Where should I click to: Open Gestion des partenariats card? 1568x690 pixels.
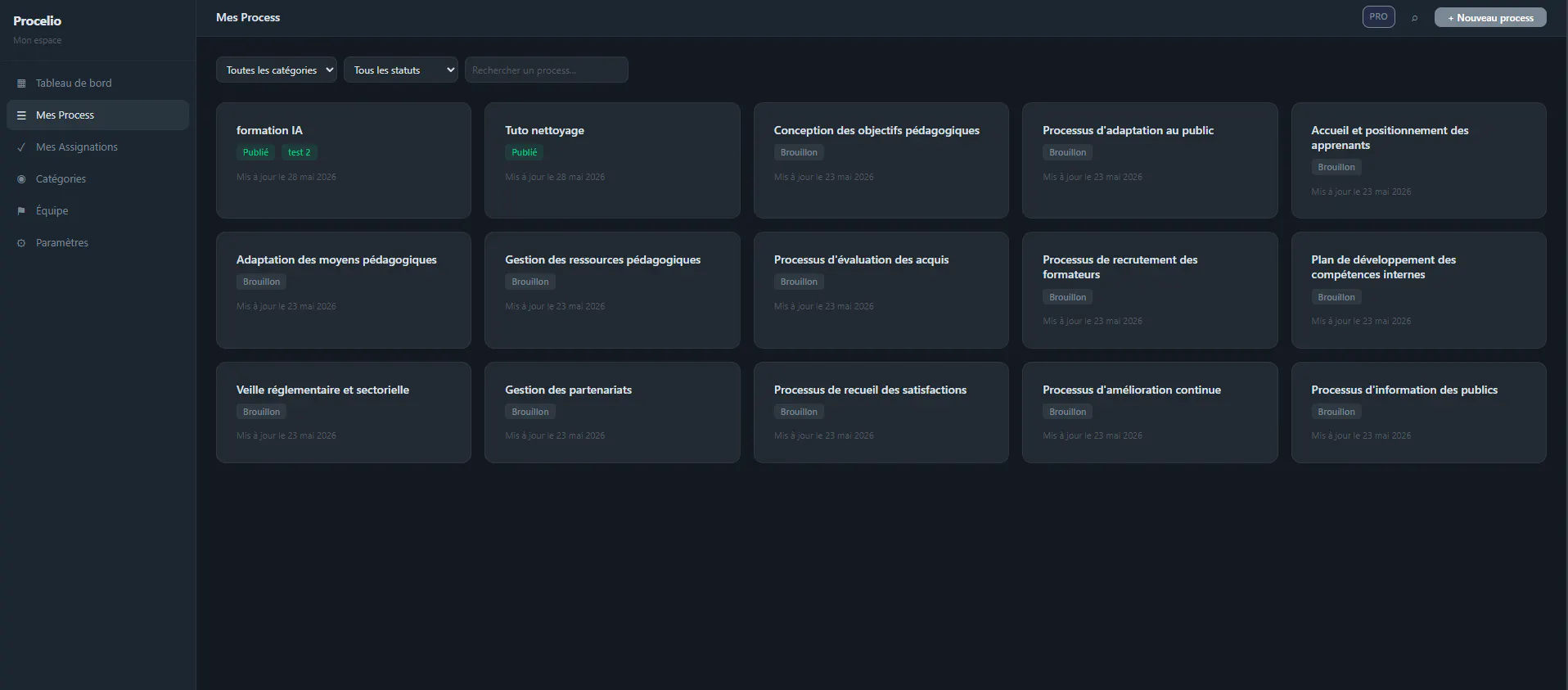(612, 413)
